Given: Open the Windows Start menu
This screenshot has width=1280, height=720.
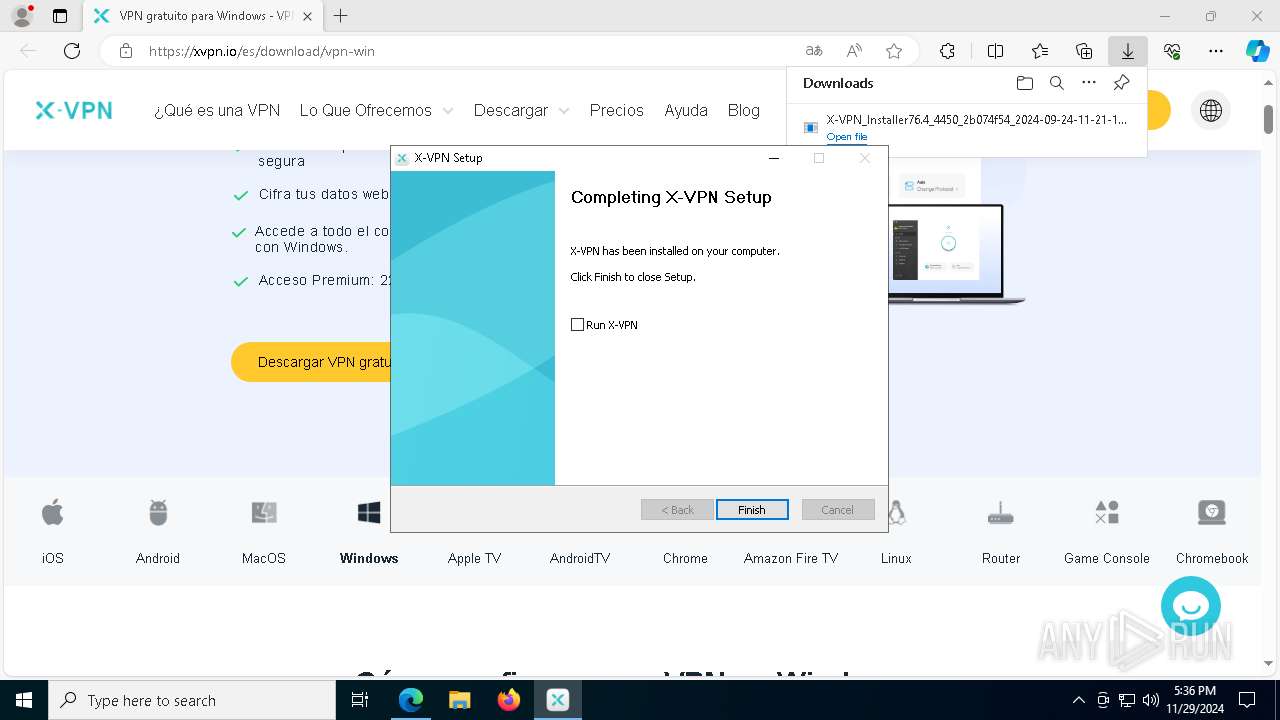Looking at the screenshot, I should (x=24, y=700).
